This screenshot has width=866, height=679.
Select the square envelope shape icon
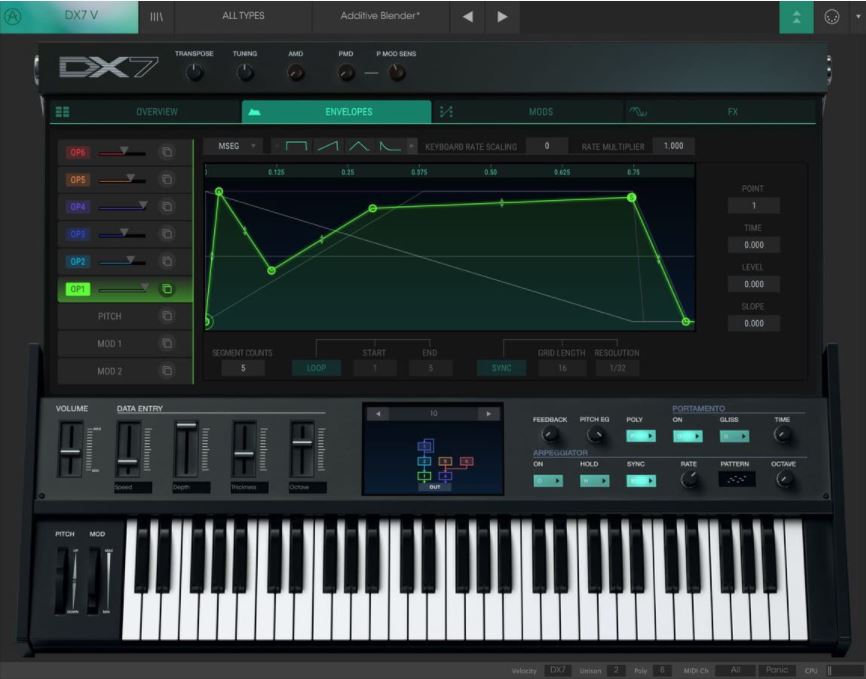296,146
